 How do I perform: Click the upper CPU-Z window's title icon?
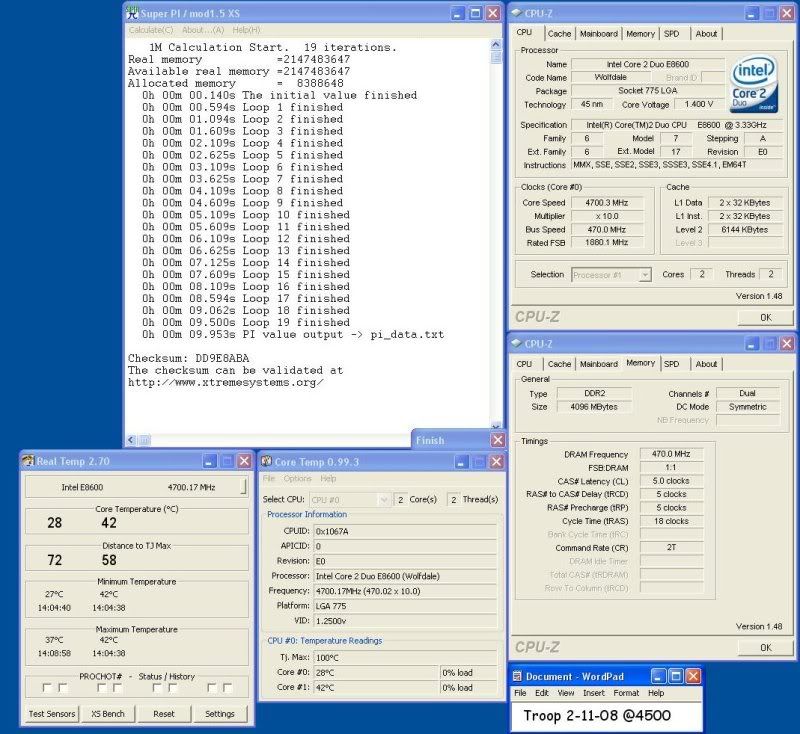[517, 13]
